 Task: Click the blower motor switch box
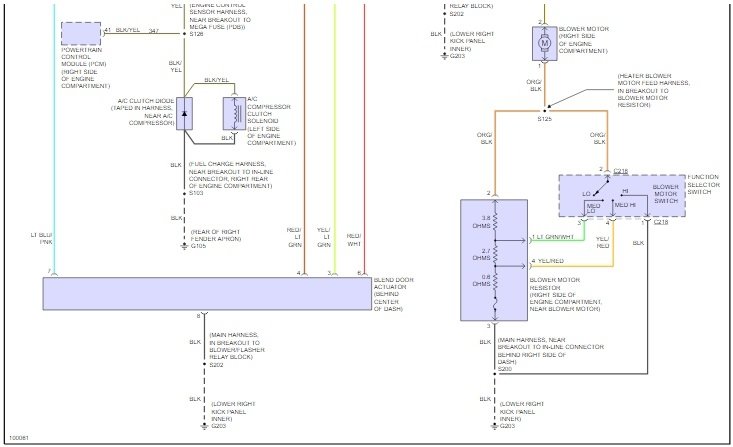tap(622, 196)
